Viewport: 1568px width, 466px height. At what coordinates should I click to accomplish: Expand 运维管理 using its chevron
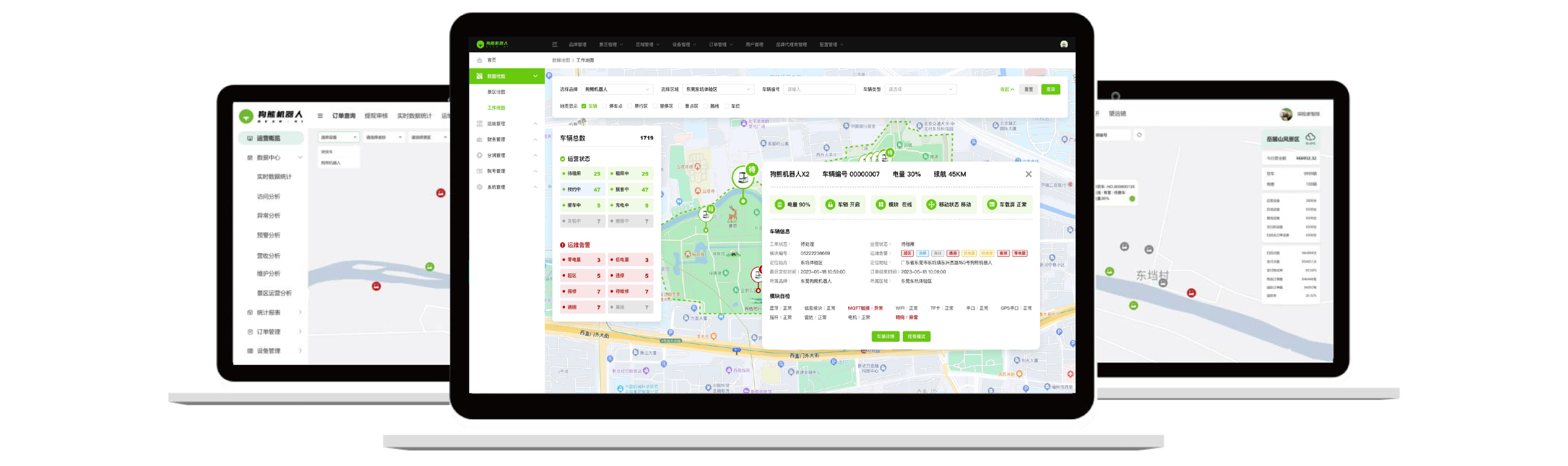[535, 123]
